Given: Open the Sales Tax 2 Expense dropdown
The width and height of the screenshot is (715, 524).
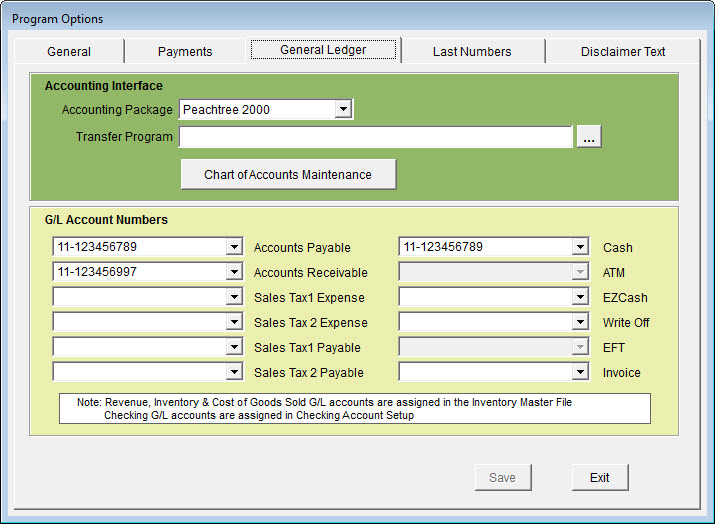Looking at the screenshot, I should pos(234,322).
